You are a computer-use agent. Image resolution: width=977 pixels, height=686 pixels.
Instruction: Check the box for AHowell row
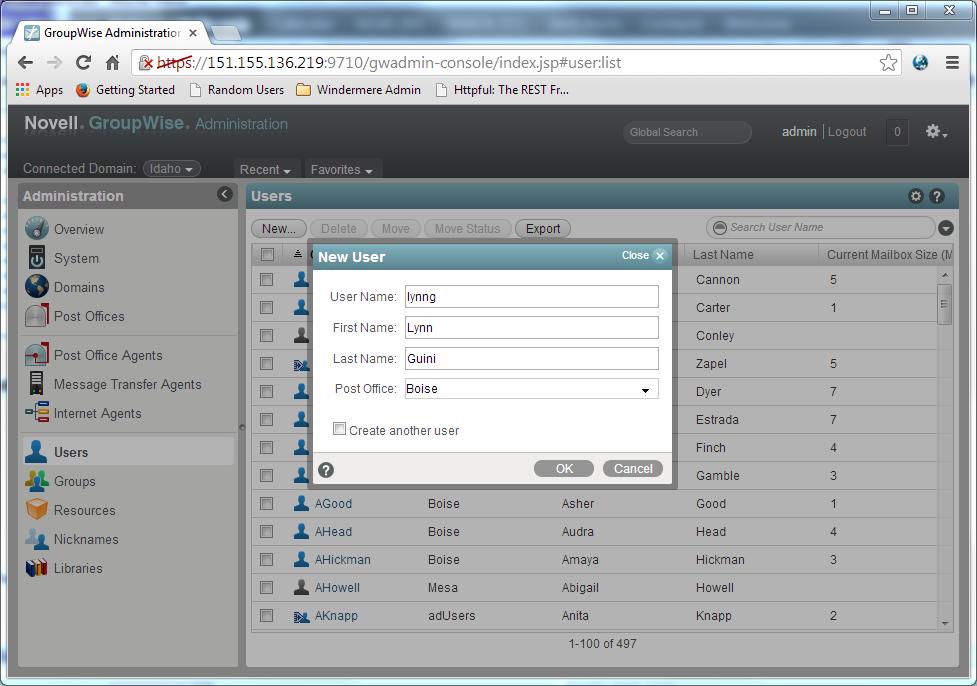(267, 587)
